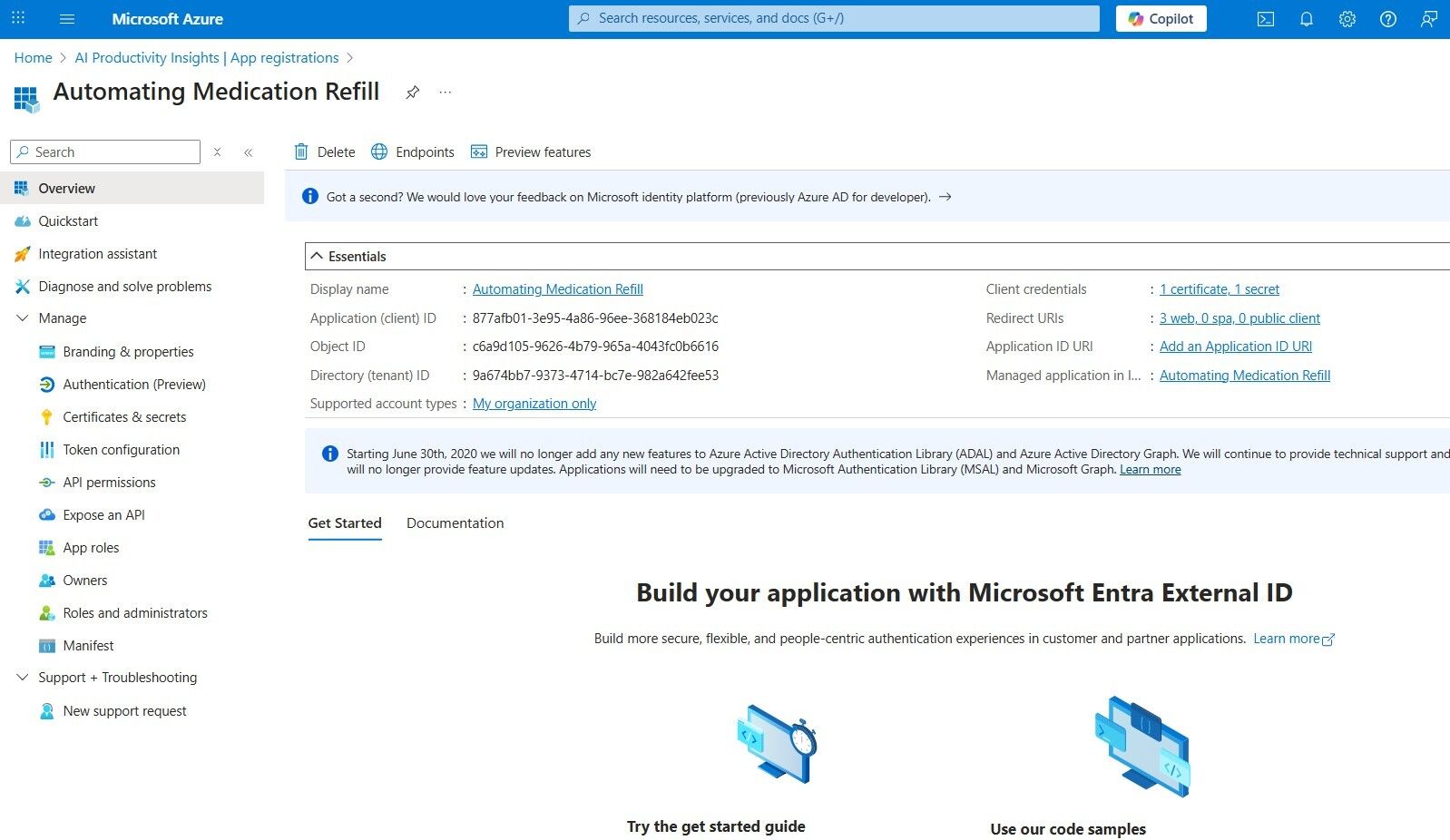The image size is (1450, 840).
Task: Collapse the sidebar menu with double chevron
Action: (x=248, y=152)
